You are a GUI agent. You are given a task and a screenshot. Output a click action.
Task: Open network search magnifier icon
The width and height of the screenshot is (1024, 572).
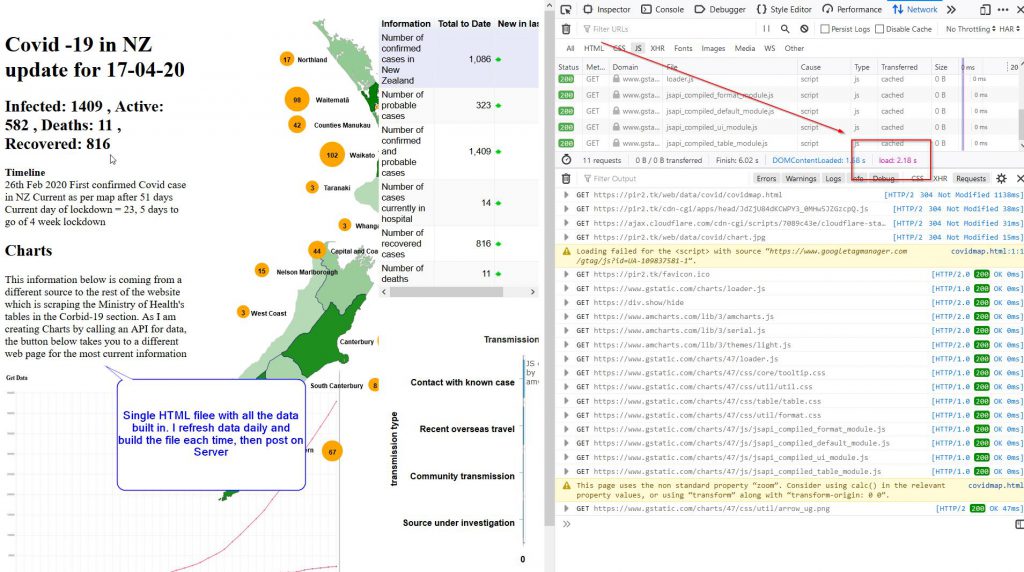(786, 29)
